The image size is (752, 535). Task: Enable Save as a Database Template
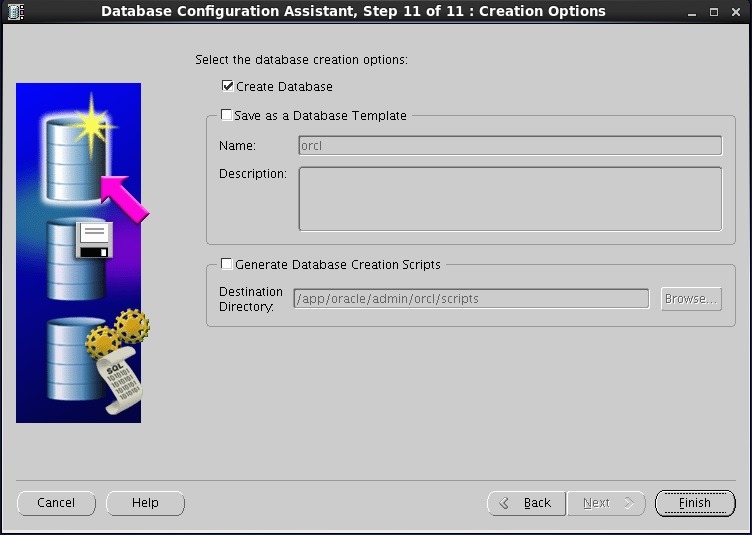click(226, 115)
